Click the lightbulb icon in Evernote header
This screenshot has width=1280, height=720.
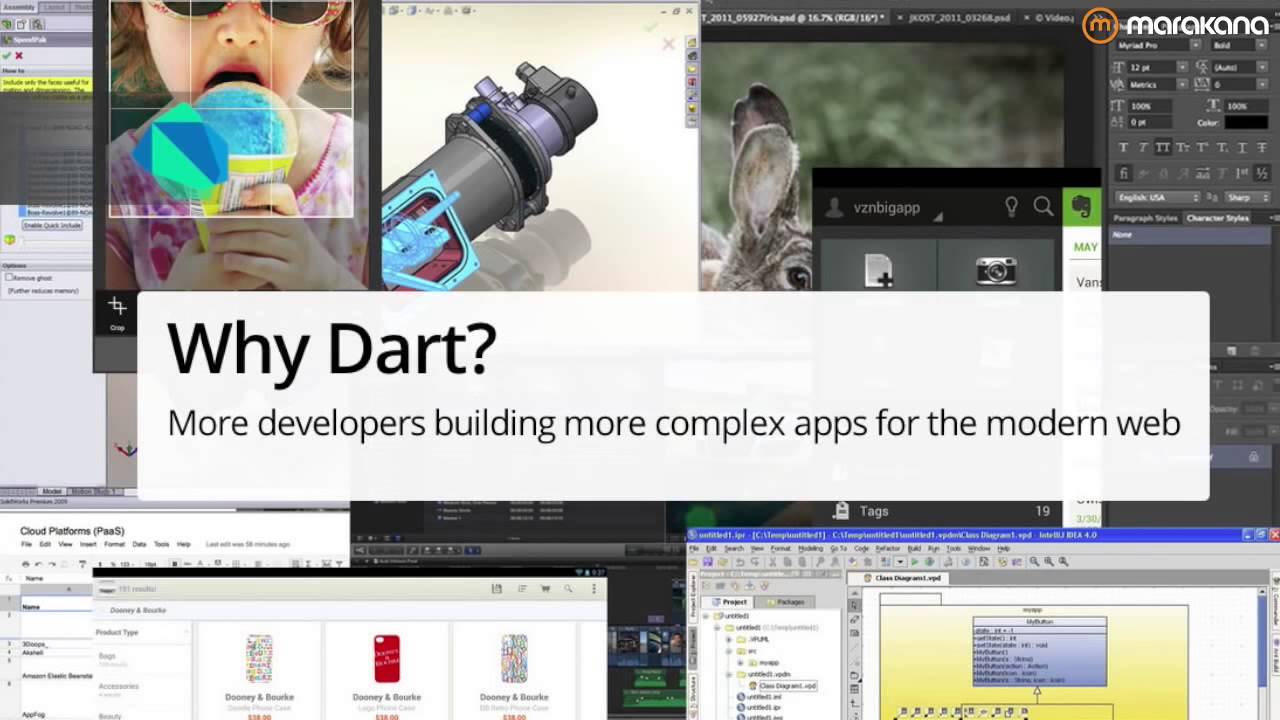click(x=1011, y=207)
